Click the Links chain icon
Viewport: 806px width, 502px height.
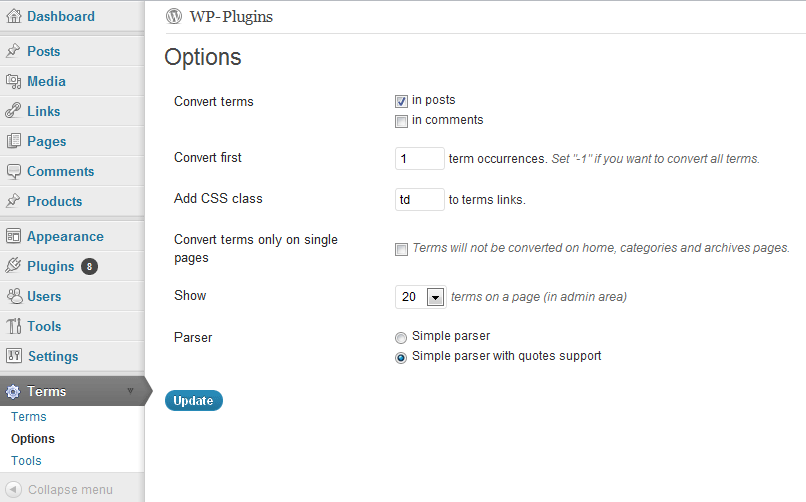pos(13,111)
